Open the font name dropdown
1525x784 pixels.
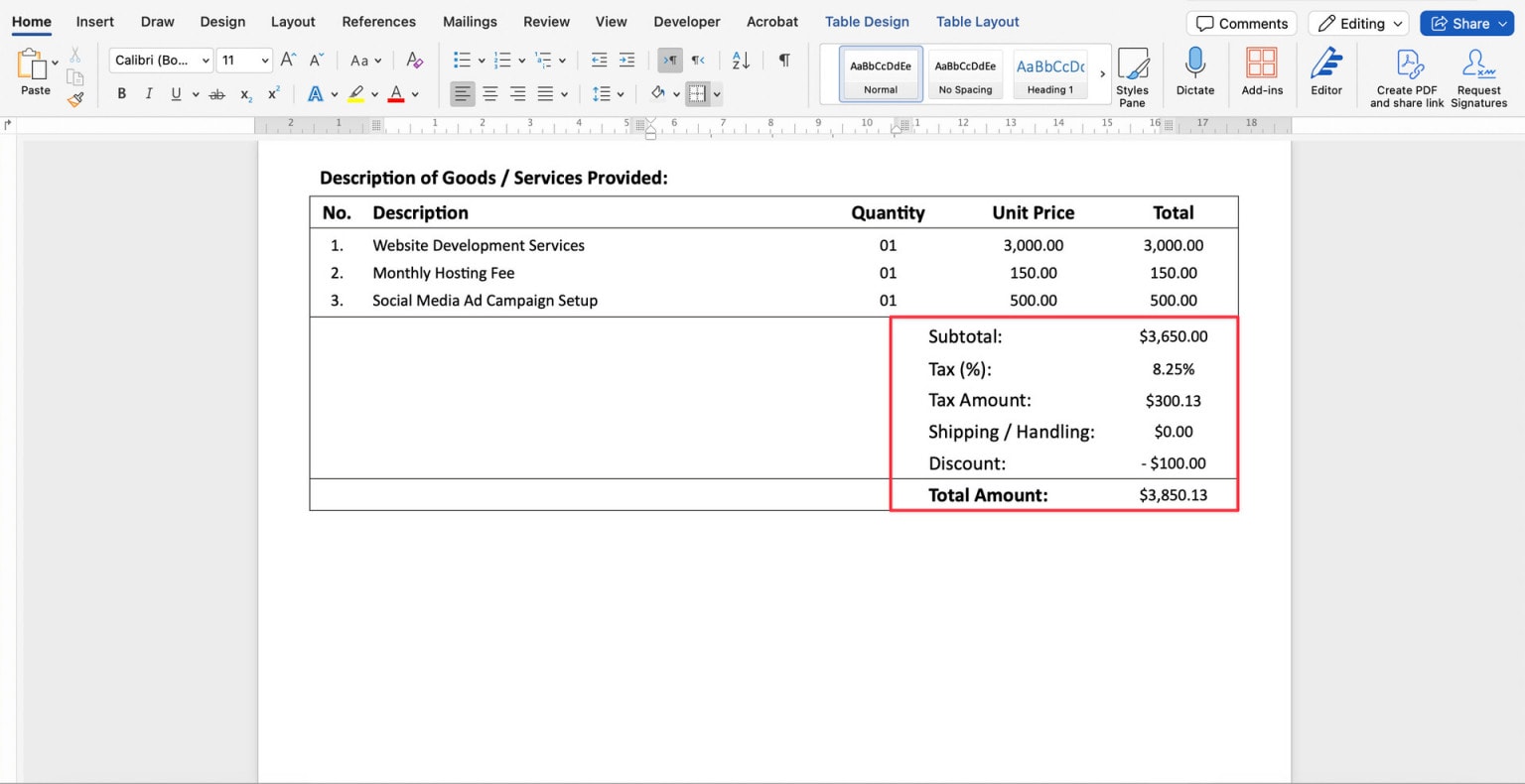tap(208, 60)
